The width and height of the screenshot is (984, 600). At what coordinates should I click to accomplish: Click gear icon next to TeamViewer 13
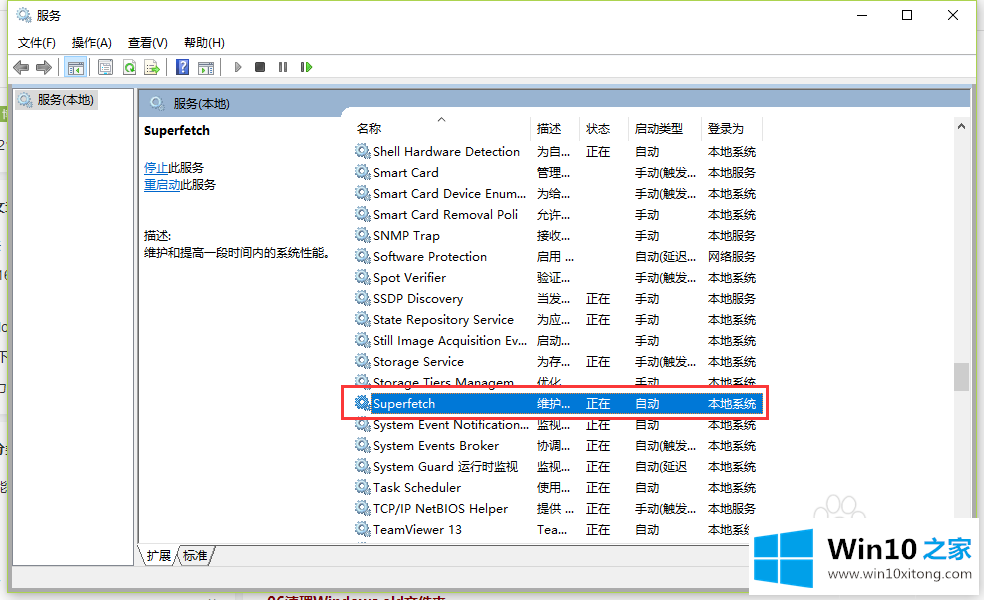[x=362, y=529]
